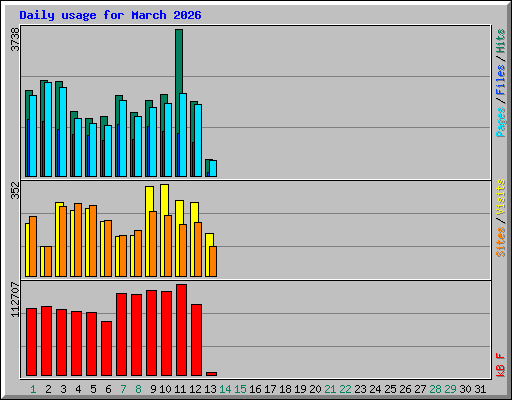
Task: Click the 112707 axis maximum label
Action: pyautogui.click(x=15, y=299)
